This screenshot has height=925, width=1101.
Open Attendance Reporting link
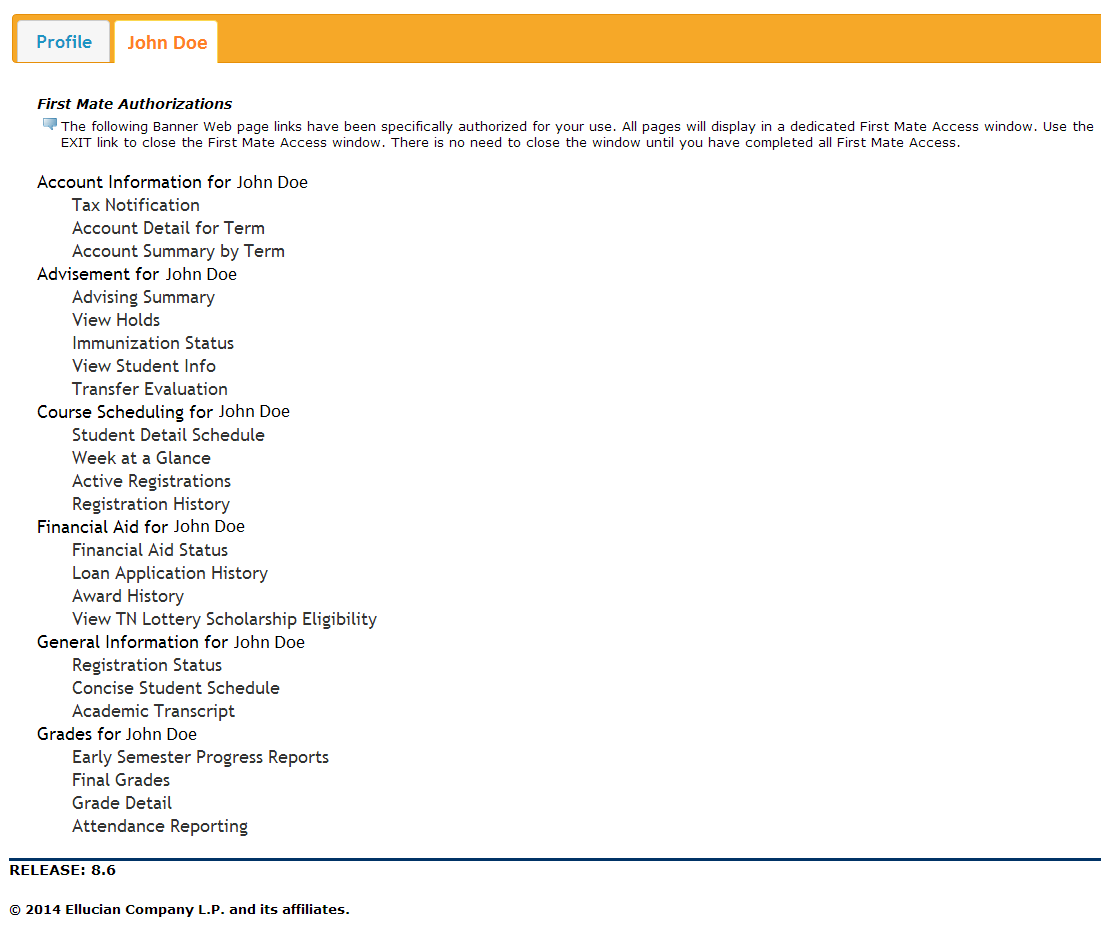(x=160, y=826)
